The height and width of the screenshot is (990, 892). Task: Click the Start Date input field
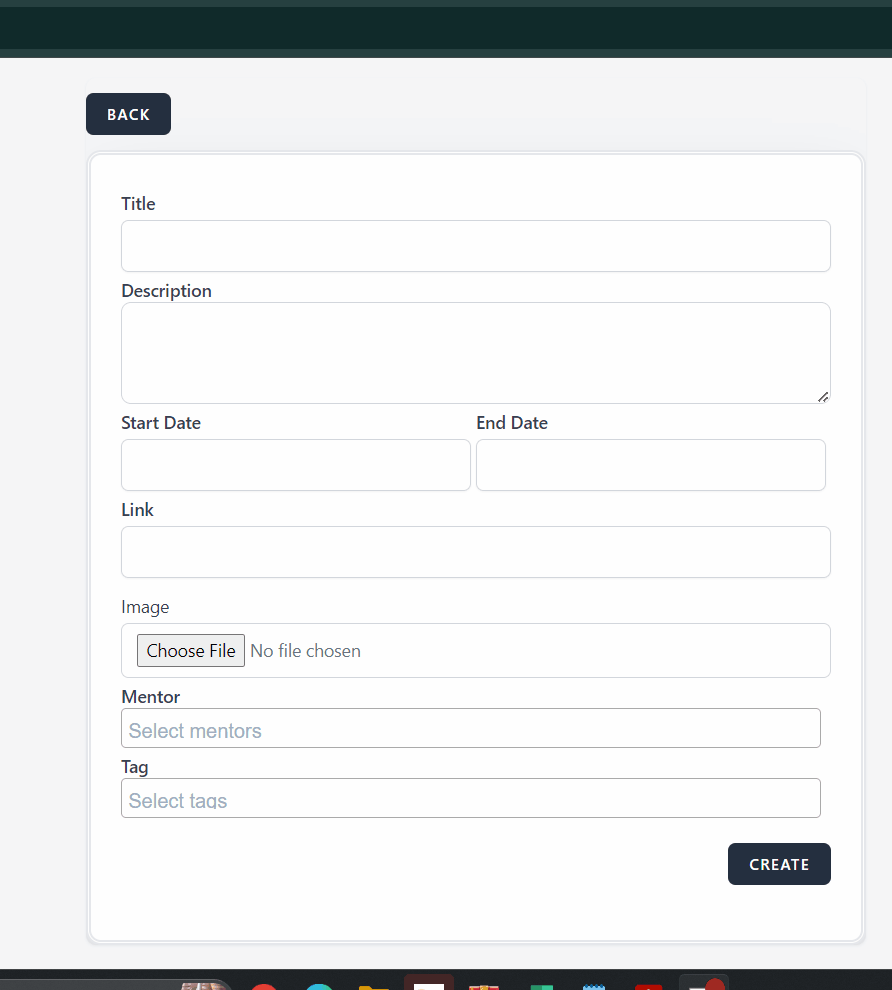(x=295, y=465)
